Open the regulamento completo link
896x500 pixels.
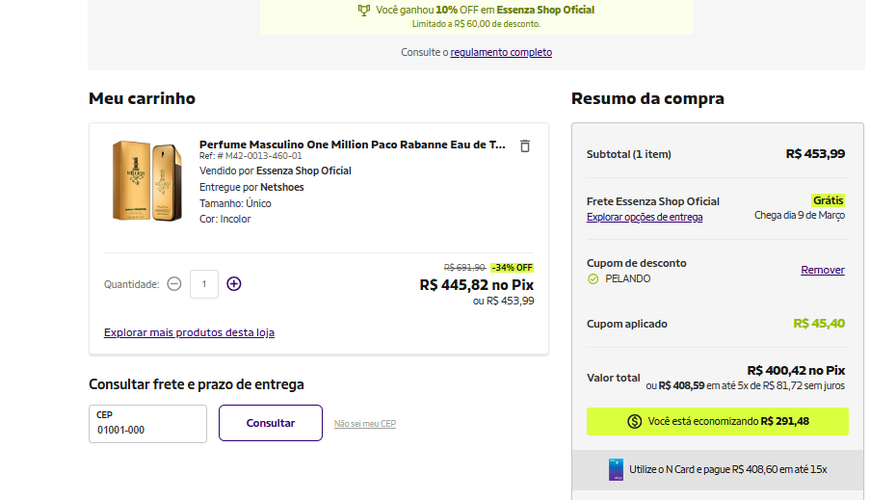tap(501, 53)
